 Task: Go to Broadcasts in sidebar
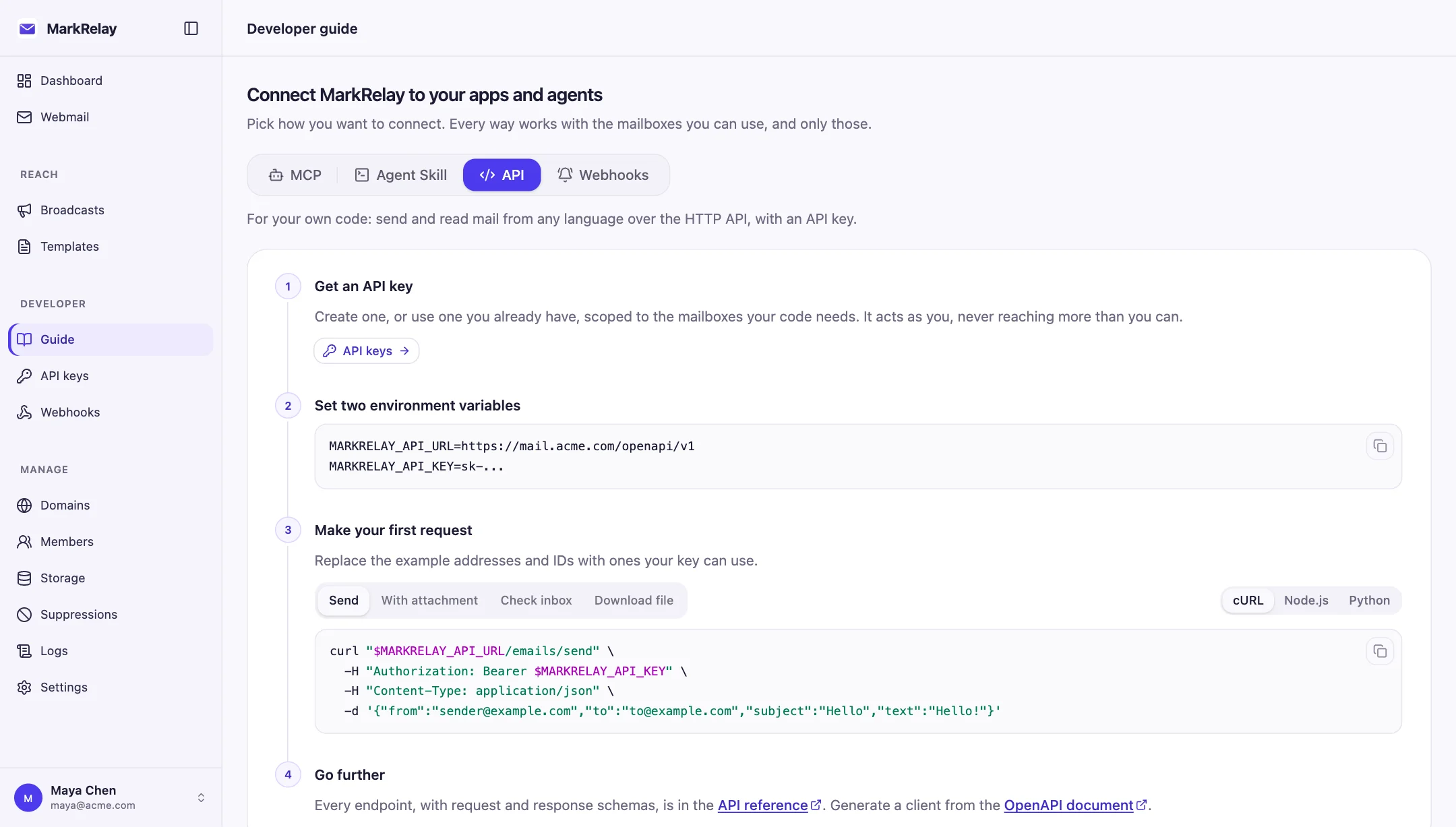tap(111, 210)
